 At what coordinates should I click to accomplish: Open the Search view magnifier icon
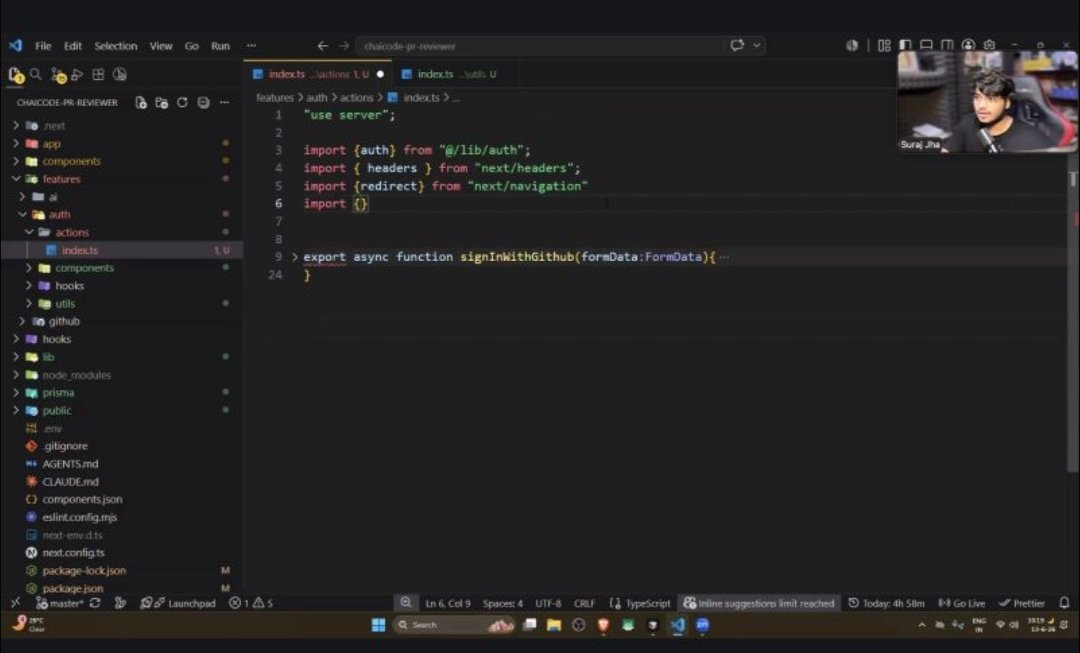[x=36, y=74]
